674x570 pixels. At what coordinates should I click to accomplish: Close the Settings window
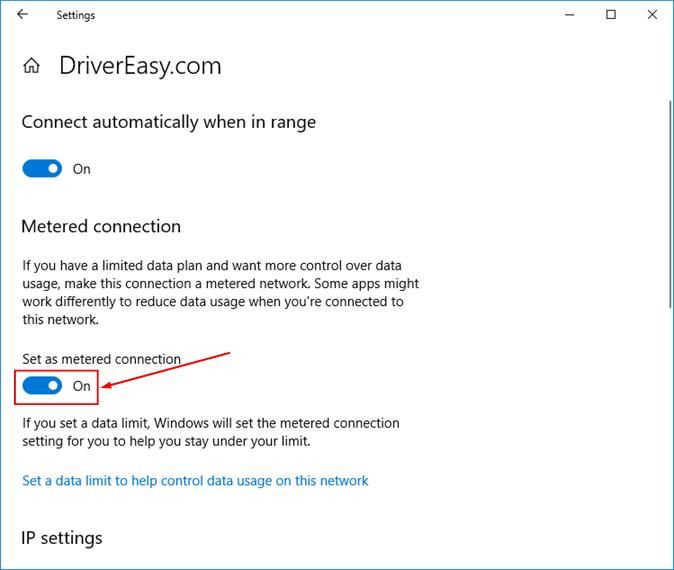651,15
